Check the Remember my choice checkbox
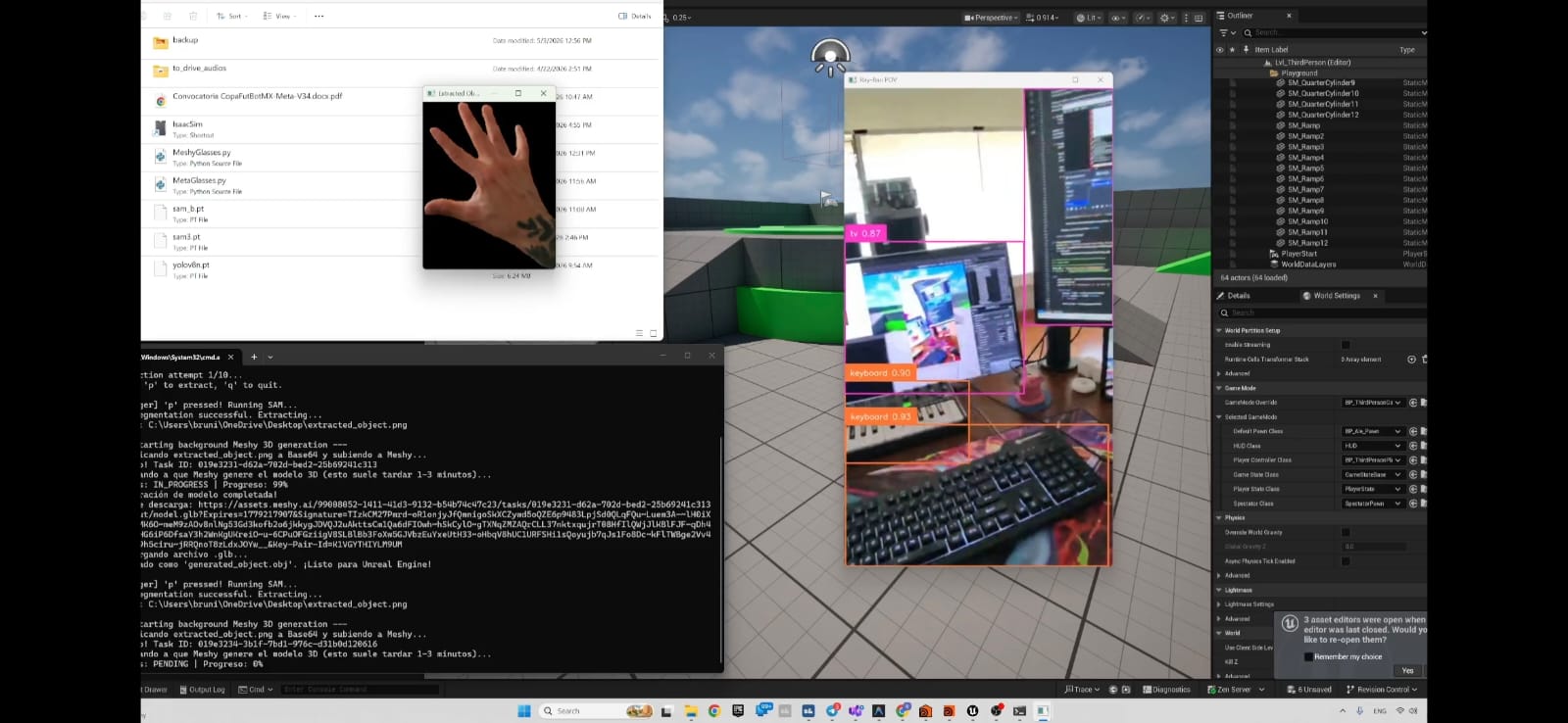This screenshot has height=723, width=1568. (x=1308, y=656)
